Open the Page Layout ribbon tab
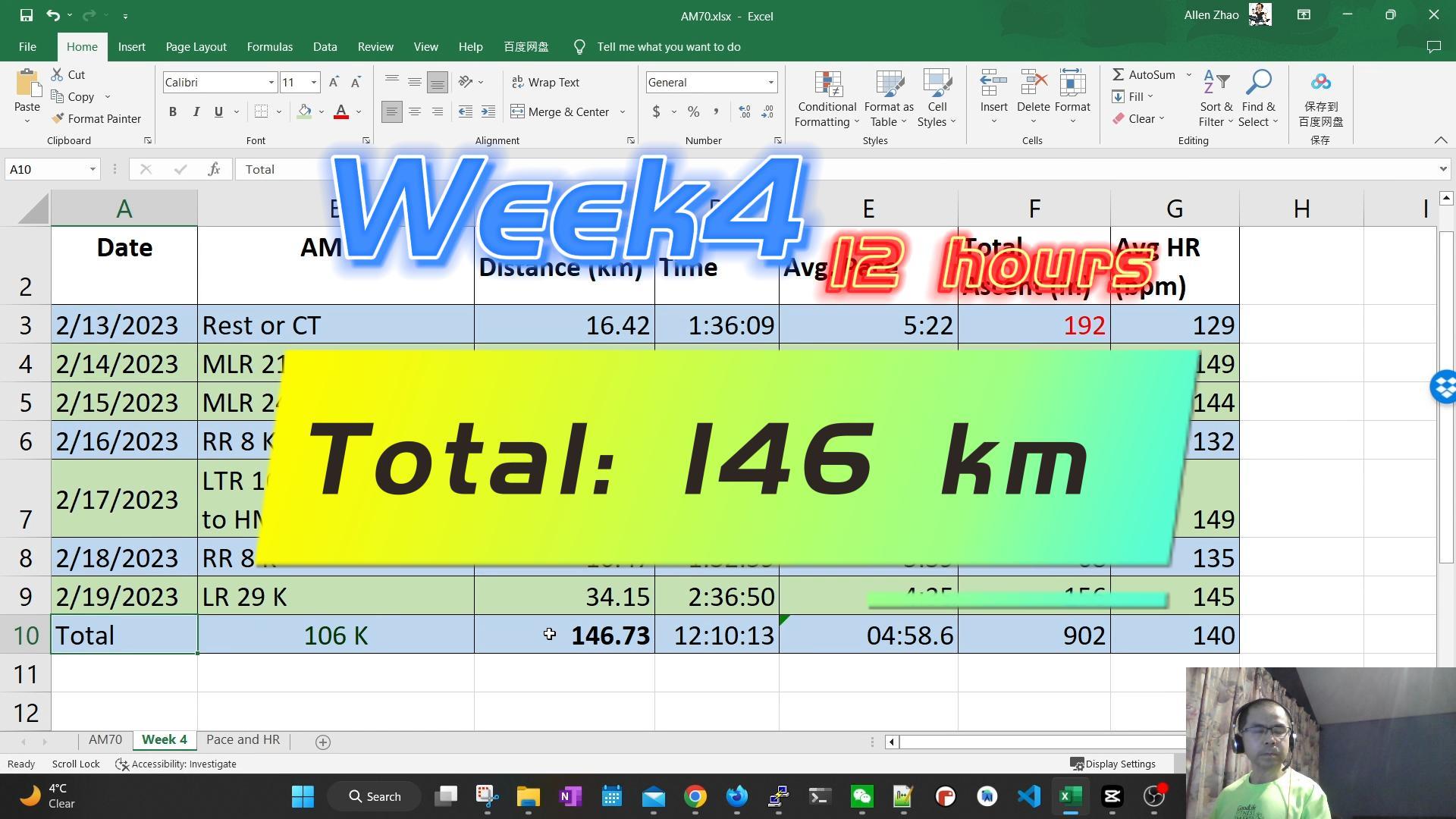Image resolution: width=1456 pixels, height=819 pixels. point(196,47)
